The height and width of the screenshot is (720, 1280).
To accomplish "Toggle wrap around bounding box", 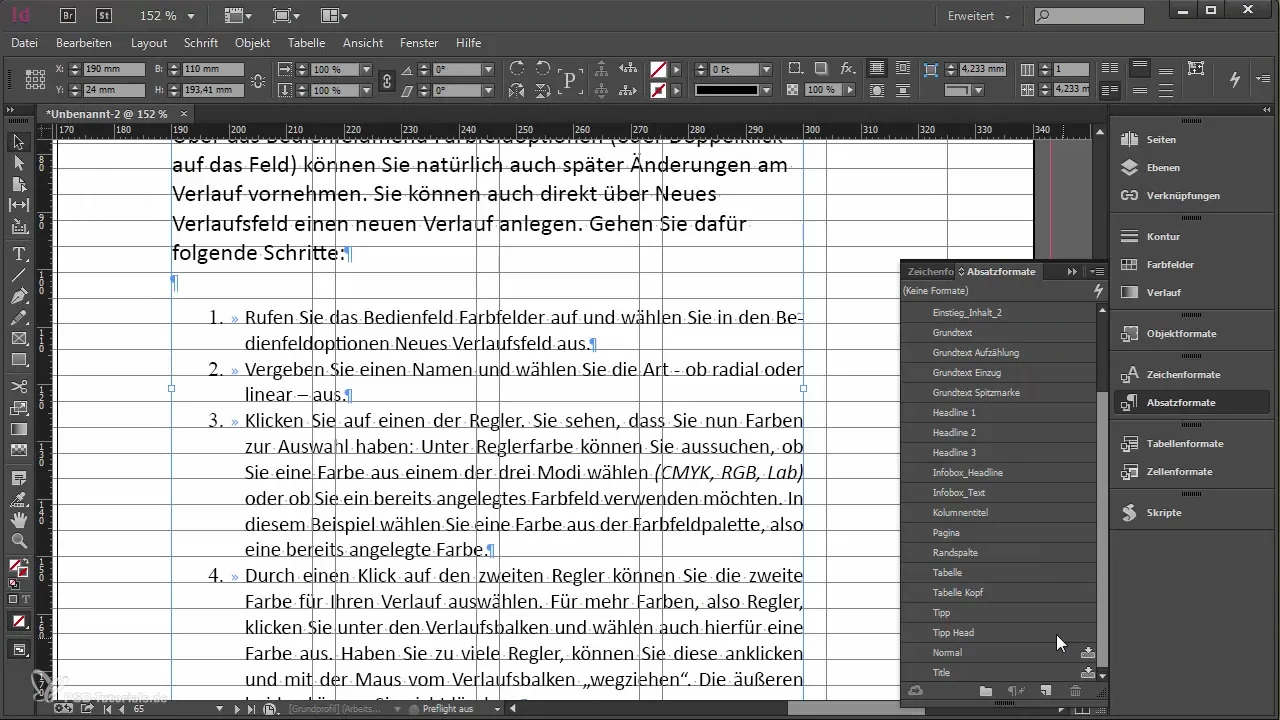I will [904, 69].
